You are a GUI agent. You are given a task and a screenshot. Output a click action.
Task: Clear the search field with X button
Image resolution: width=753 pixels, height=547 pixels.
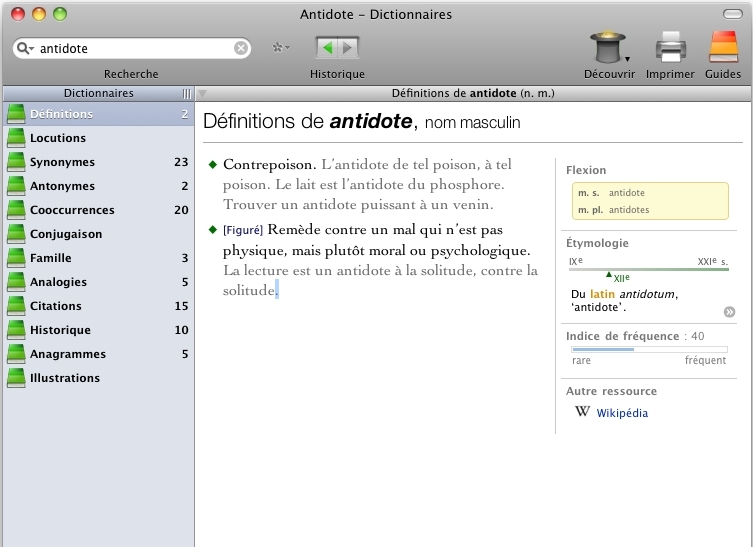tap(241, 48)
